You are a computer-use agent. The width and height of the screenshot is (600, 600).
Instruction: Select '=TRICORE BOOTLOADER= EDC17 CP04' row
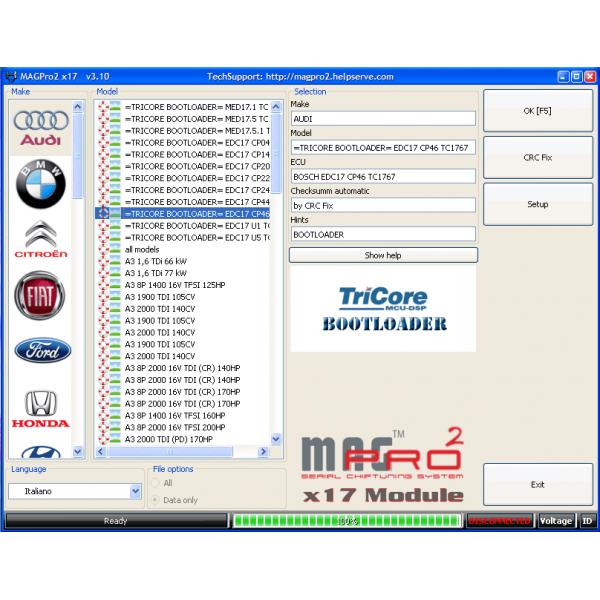pos(196,143)
